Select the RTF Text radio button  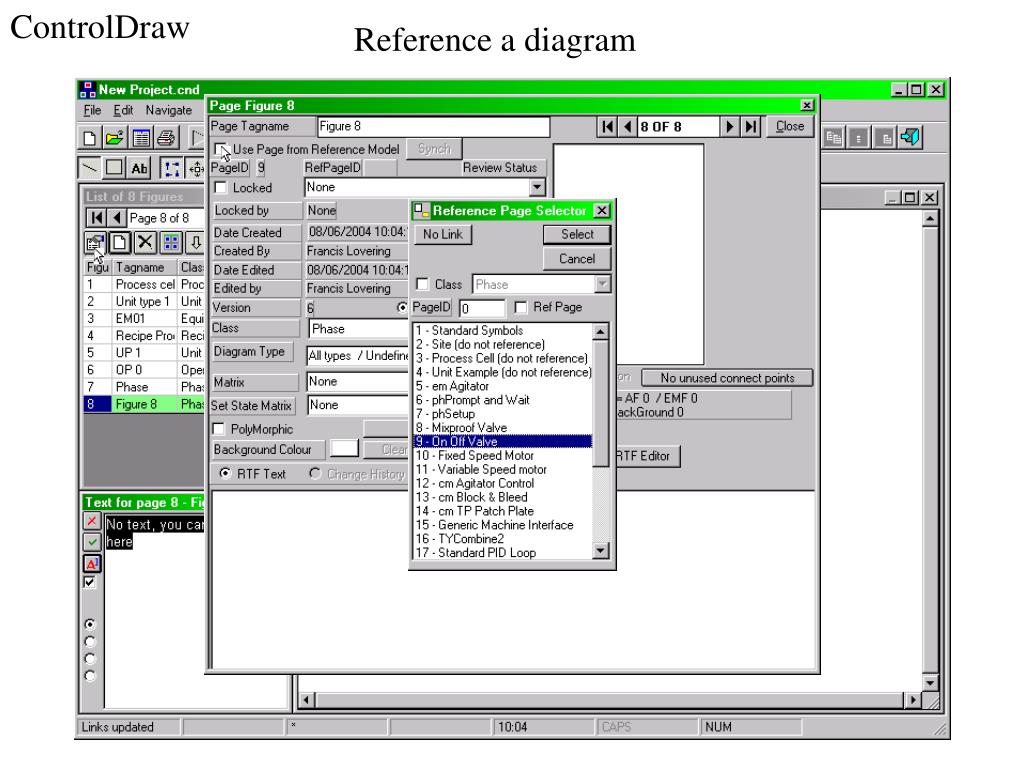[225, 473]
